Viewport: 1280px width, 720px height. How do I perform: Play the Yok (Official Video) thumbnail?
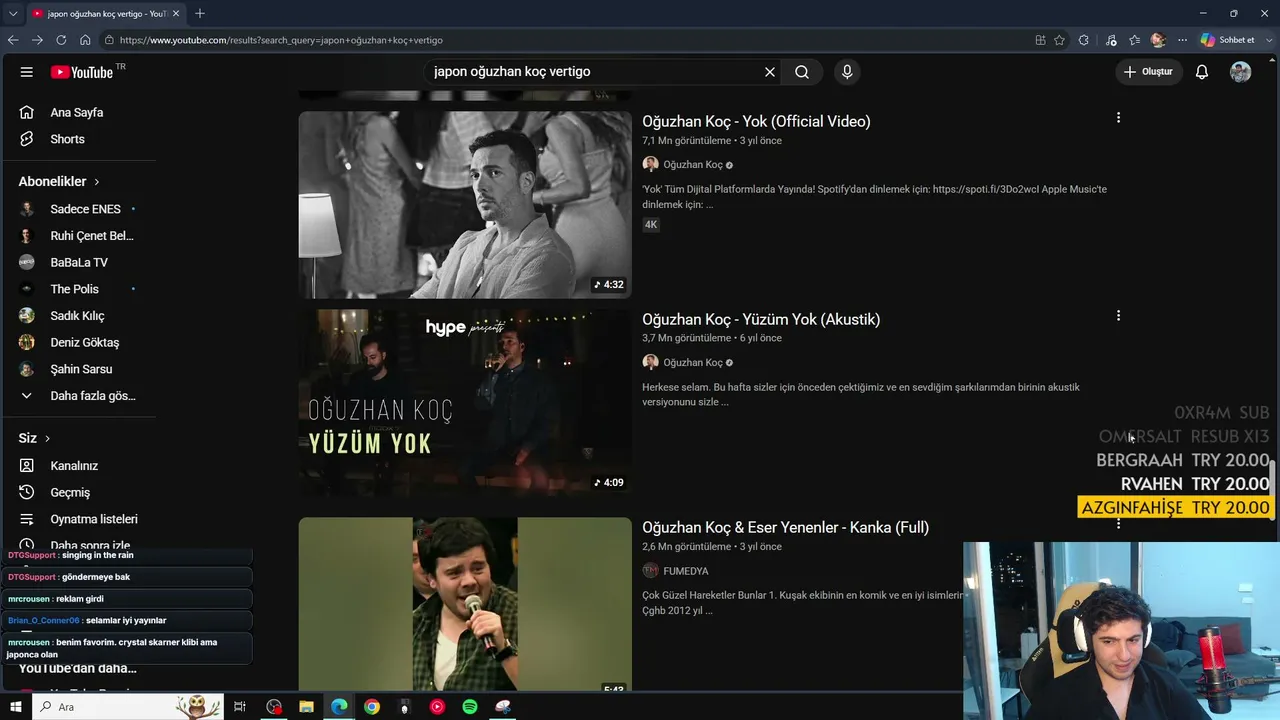tap(465, 204)
